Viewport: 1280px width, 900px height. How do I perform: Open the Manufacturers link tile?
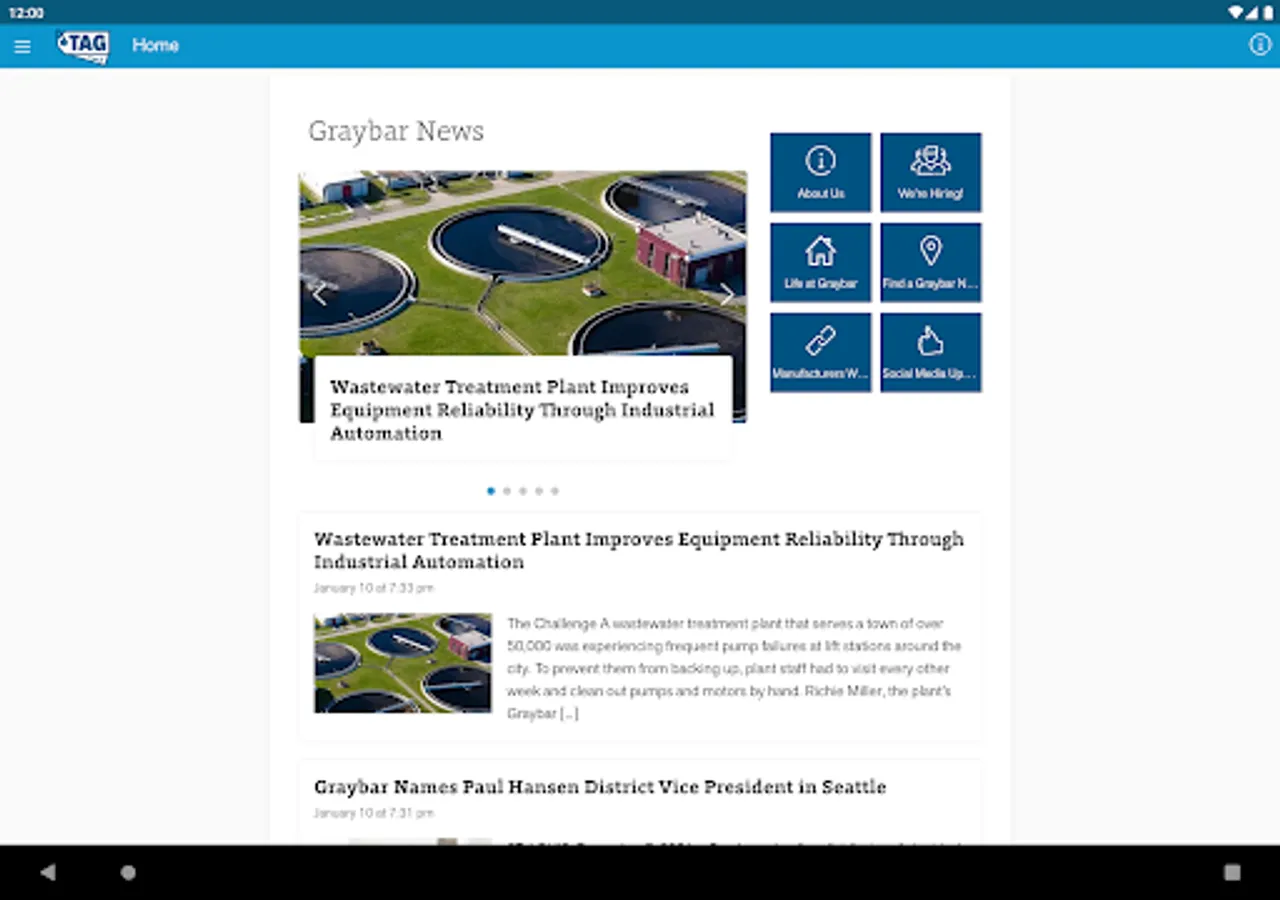[x=821, y=352]
